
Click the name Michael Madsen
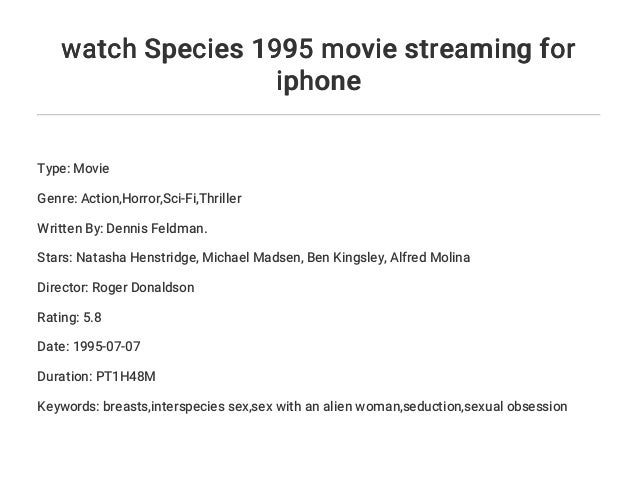click(251, 258)
